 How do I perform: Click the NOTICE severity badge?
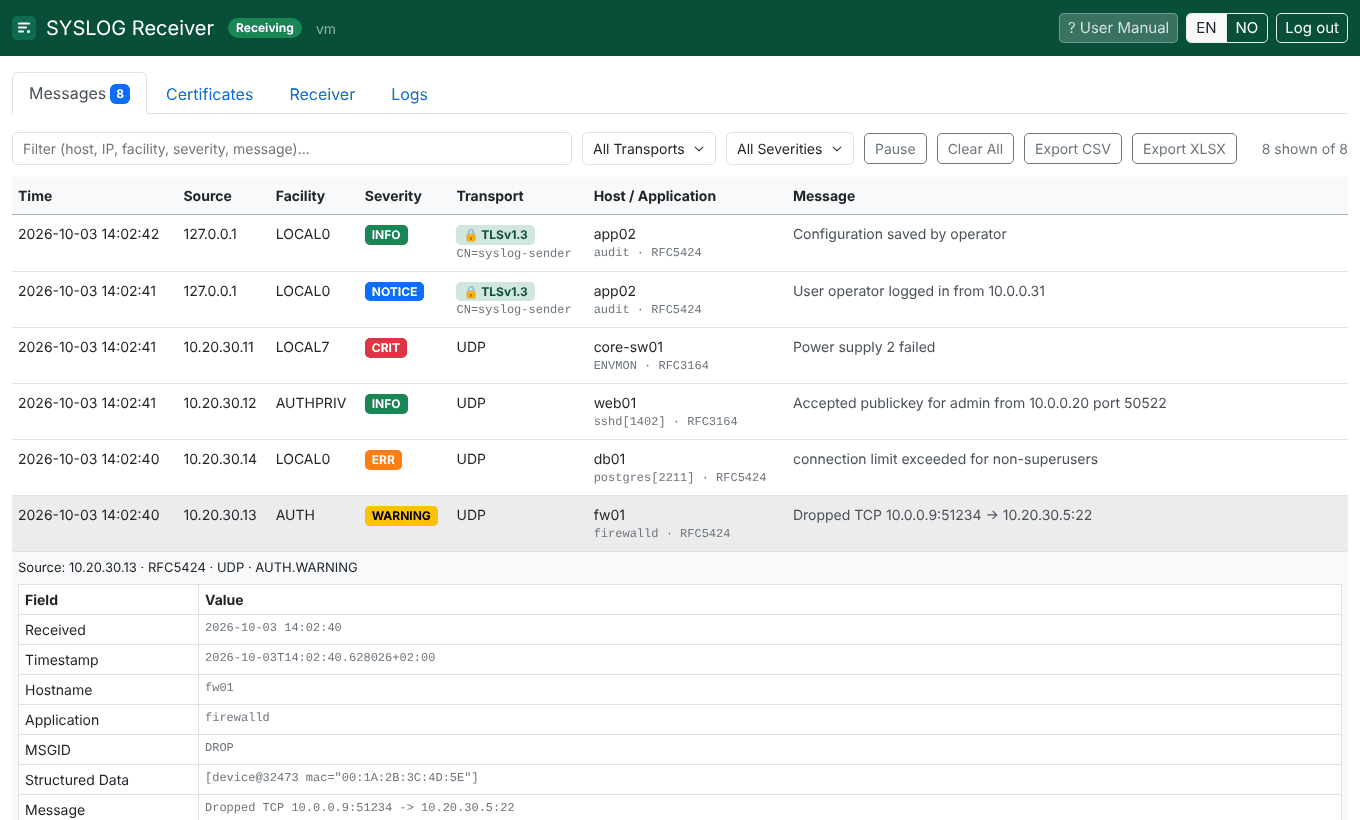coord(394,292)
